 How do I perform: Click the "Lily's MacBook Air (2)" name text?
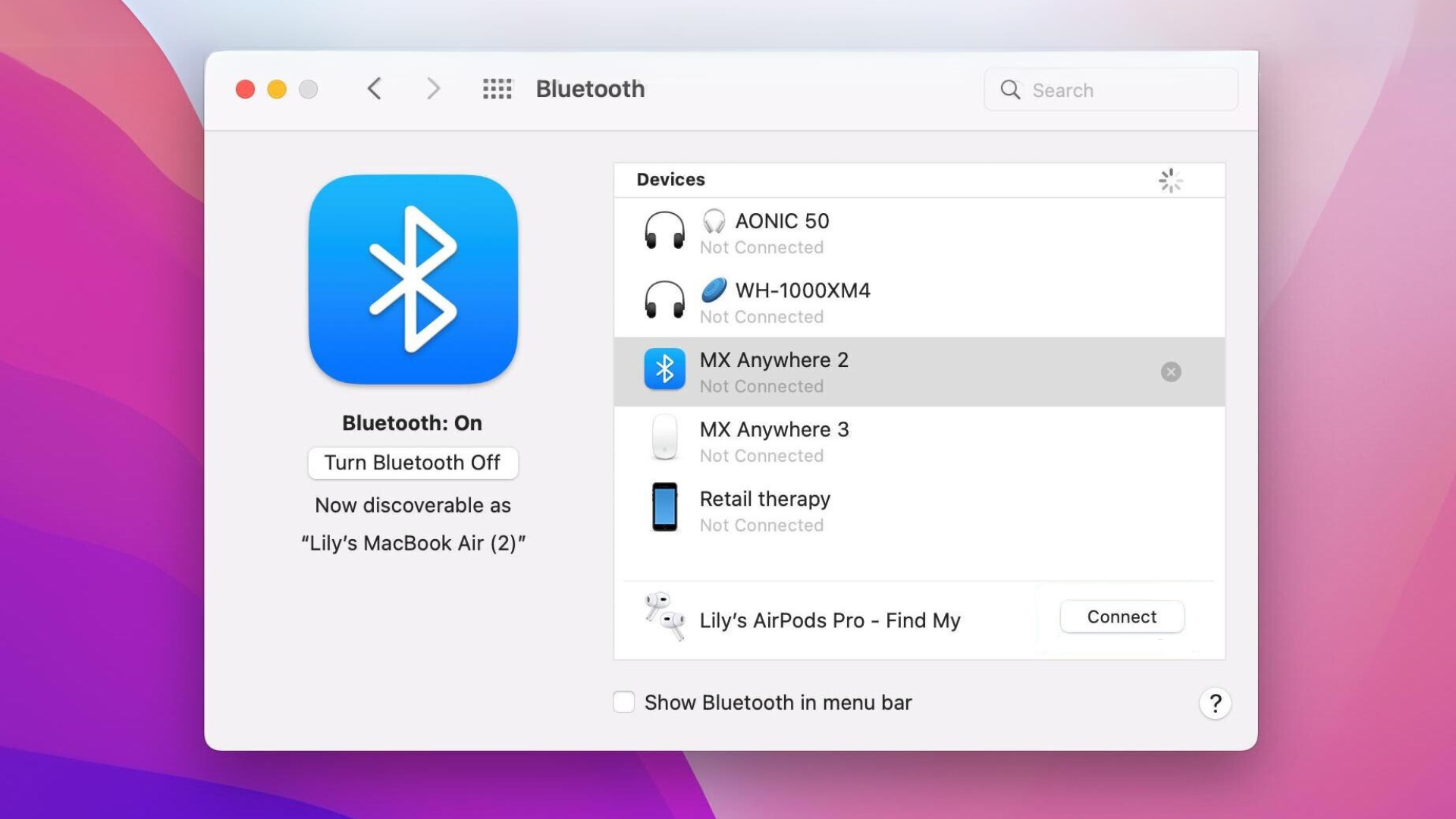click(413, 543)
